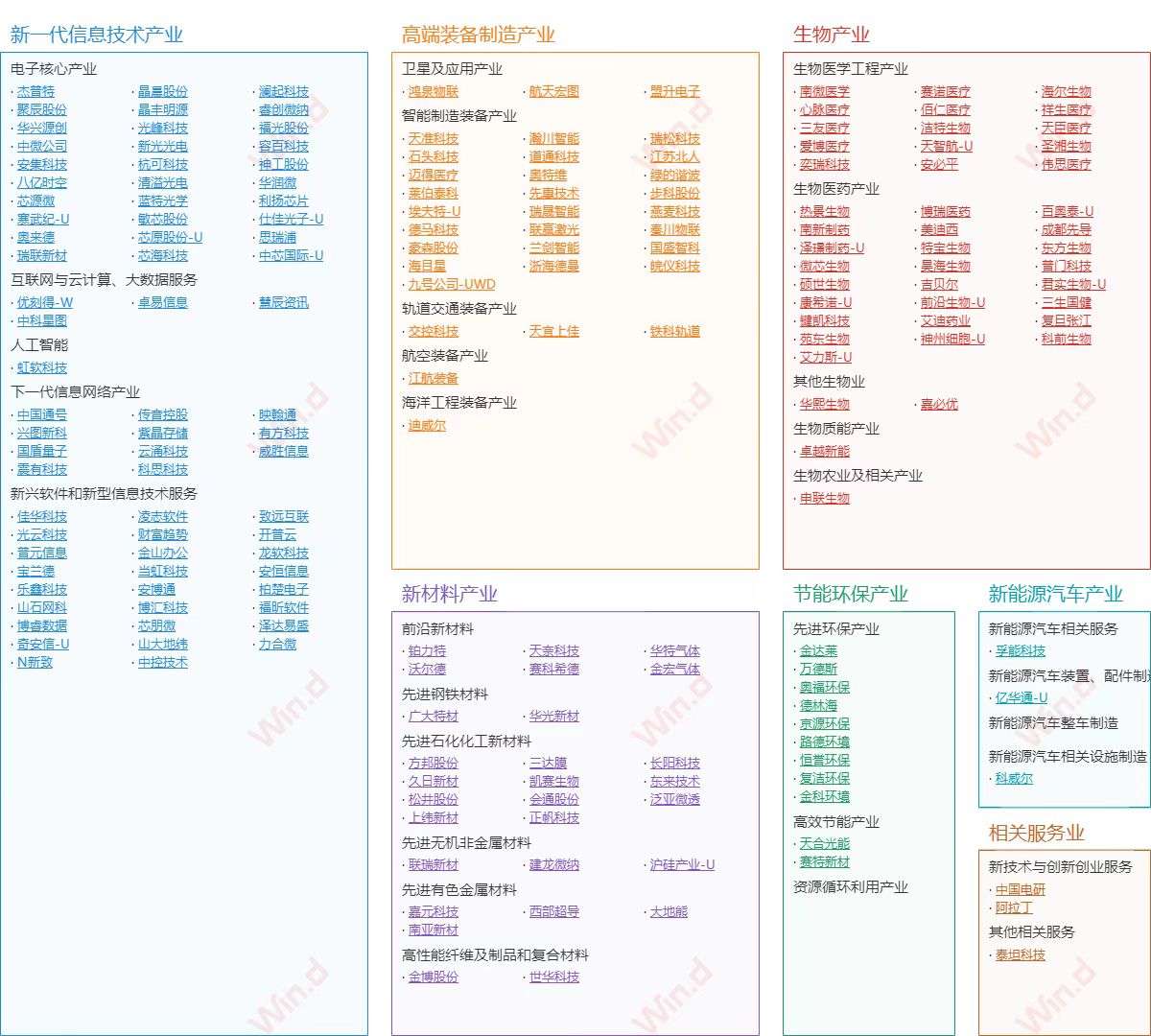Open the 石头科技 link
Viewport: 1151px width, 1036px height.
coord(434,157)
